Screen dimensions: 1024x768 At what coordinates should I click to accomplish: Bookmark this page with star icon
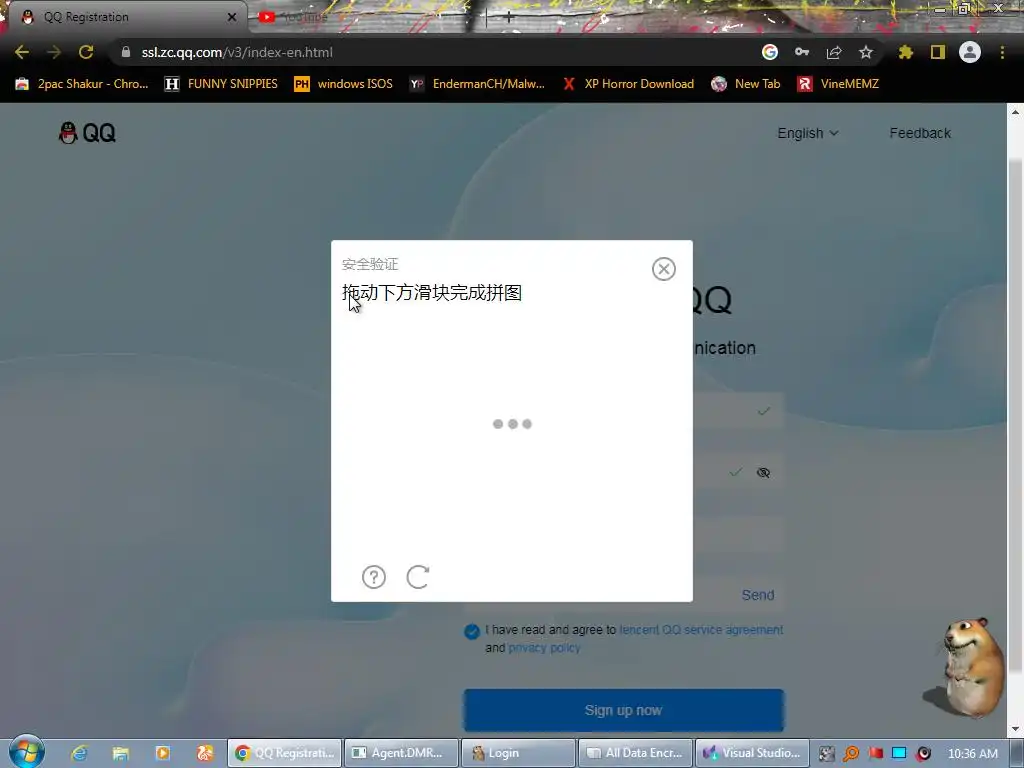click(x=866, y=52)
